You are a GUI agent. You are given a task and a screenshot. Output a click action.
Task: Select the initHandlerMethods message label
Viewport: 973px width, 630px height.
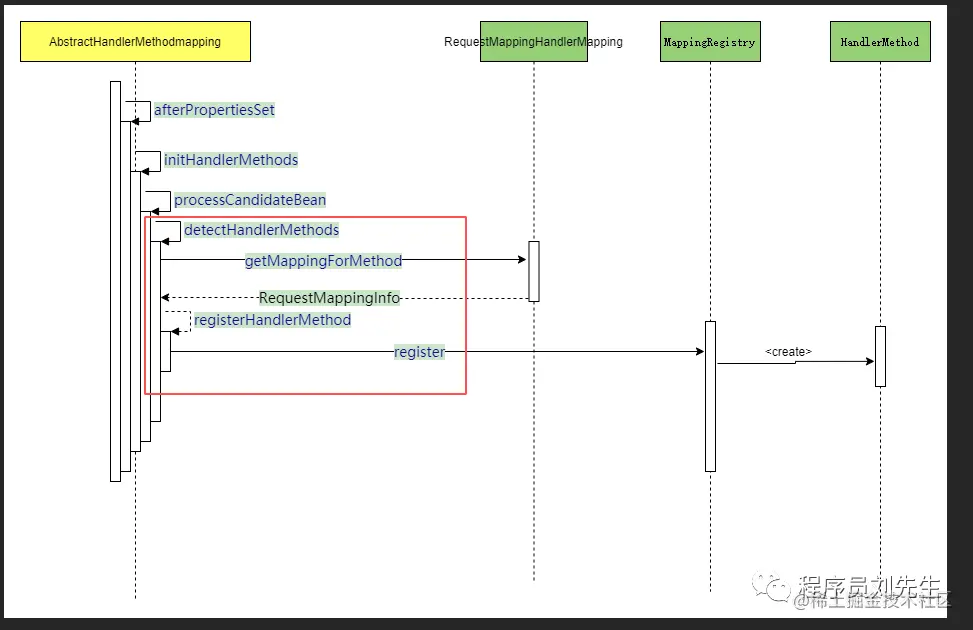(x=231, y=160)
